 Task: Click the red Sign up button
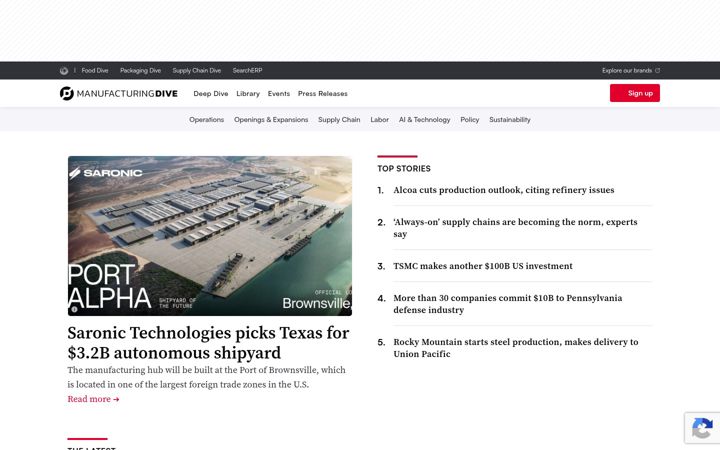(x=635, y=93)
